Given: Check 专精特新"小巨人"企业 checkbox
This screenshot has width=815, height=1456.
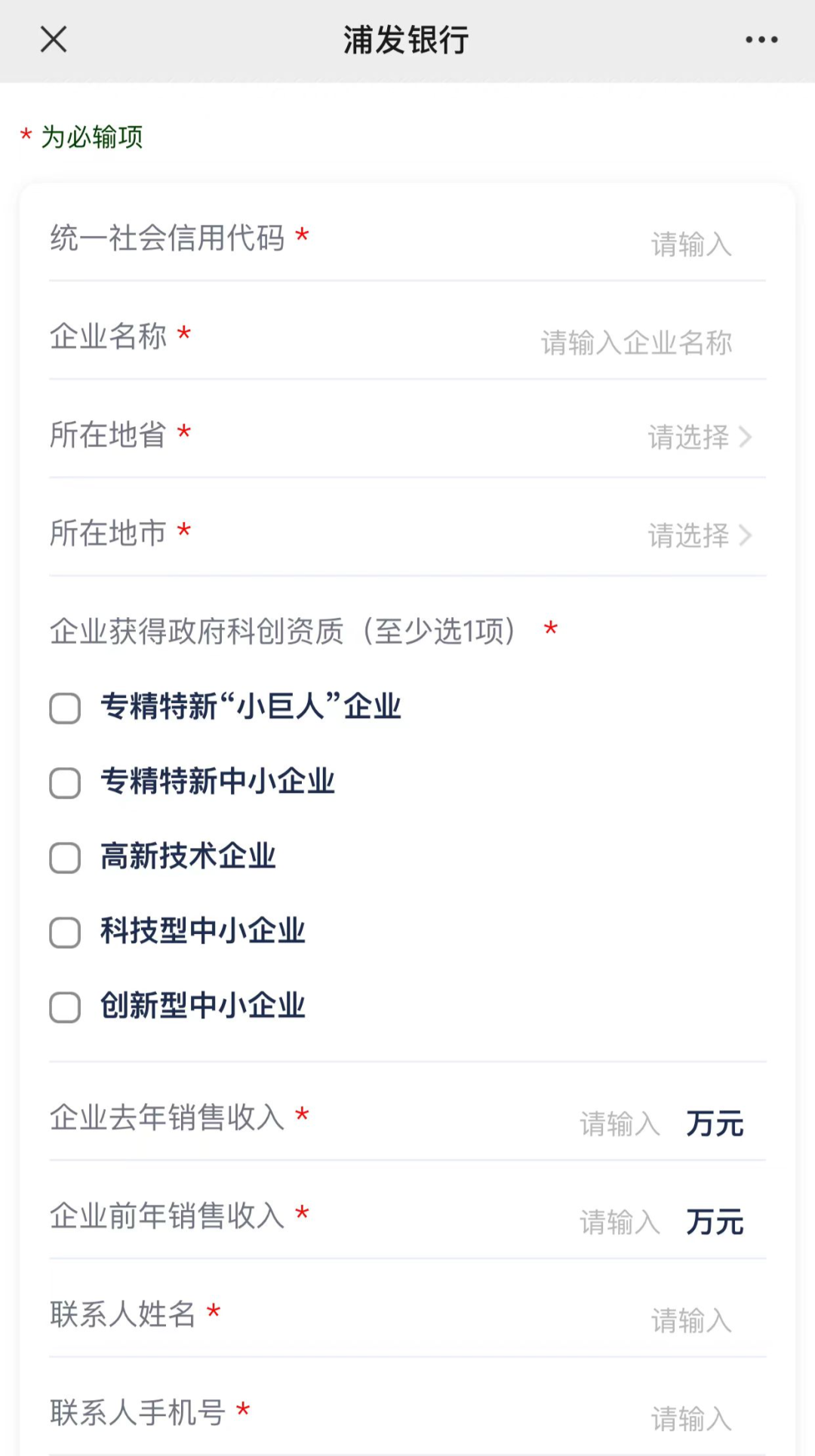Looking at the screenshot, I should (x=65, y=708).
